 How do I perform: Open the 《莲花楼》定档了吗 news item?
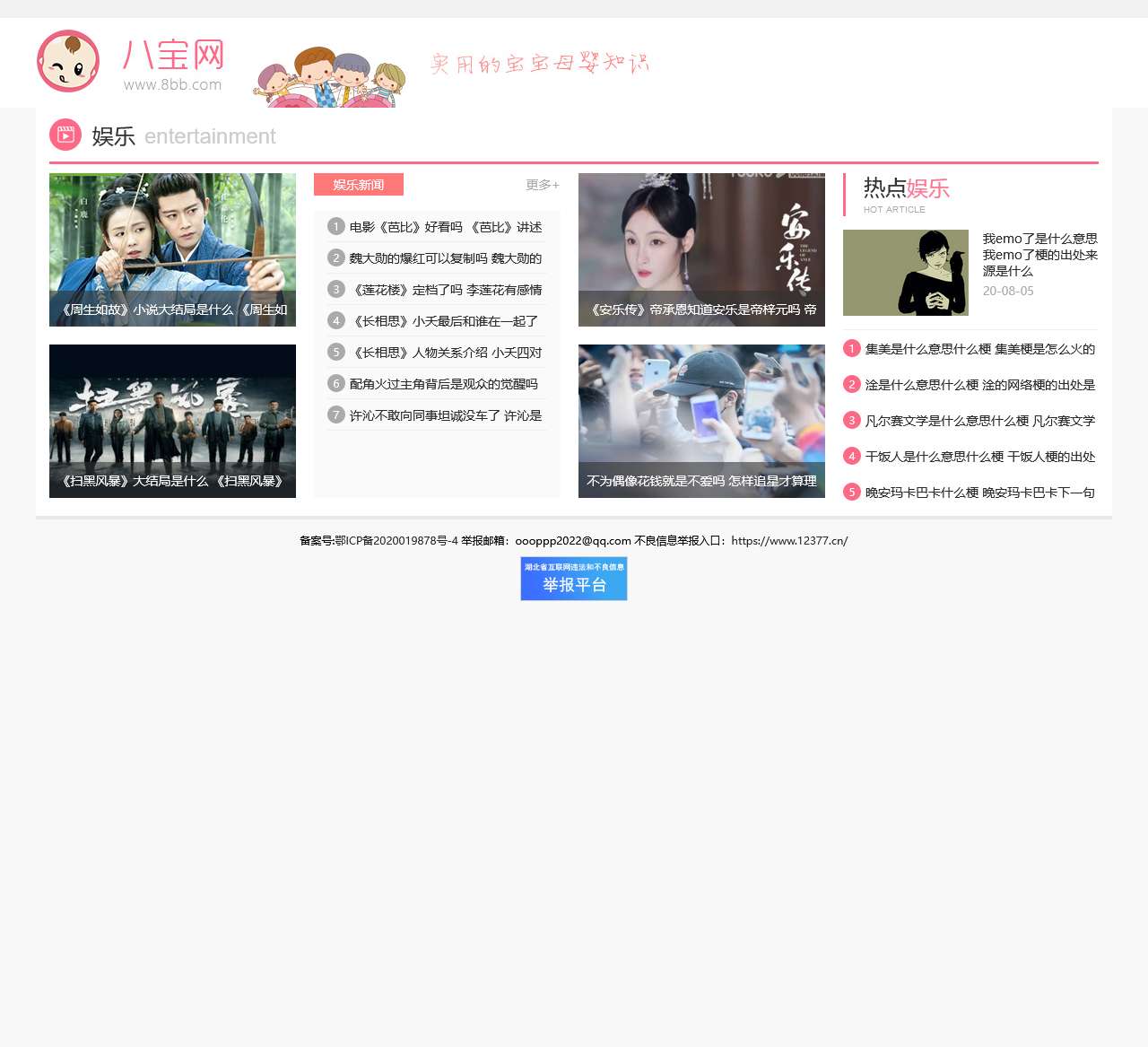tap(446, 290)
